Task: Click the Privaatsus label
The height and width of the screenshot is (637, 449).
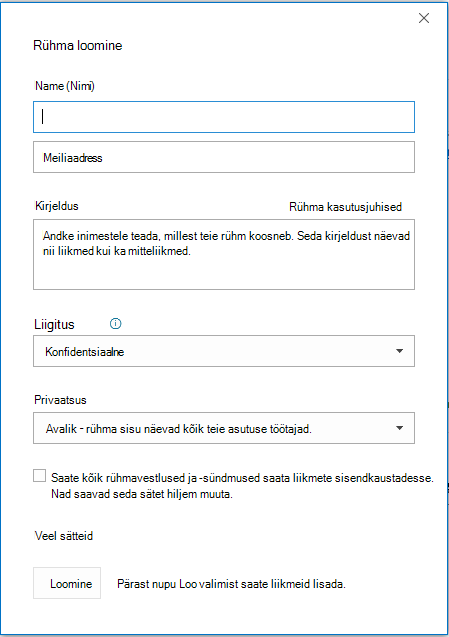Action: pos(61,400)
